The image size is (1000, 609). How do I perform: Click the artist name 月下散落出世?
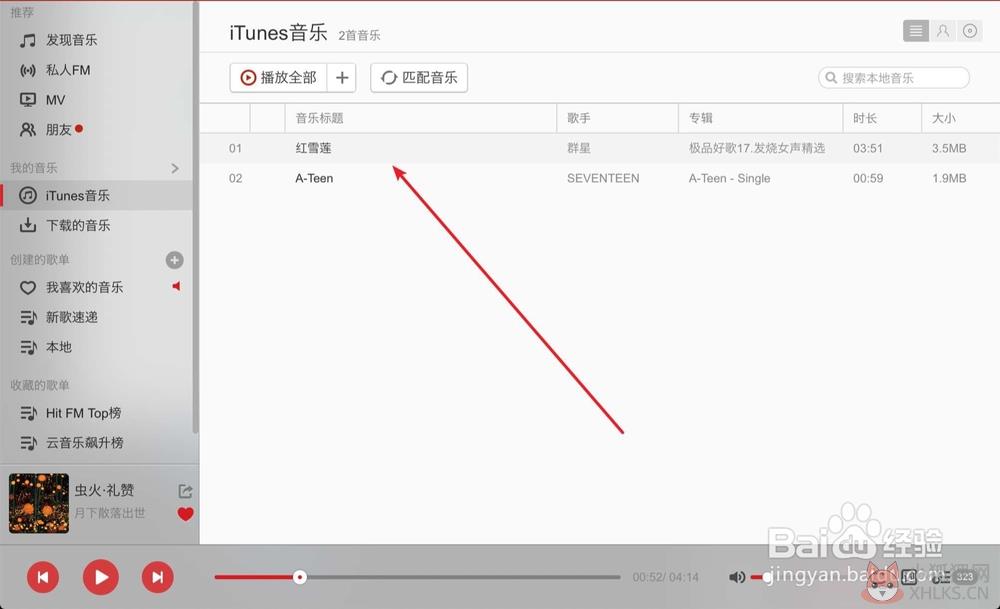click(110, 513)
